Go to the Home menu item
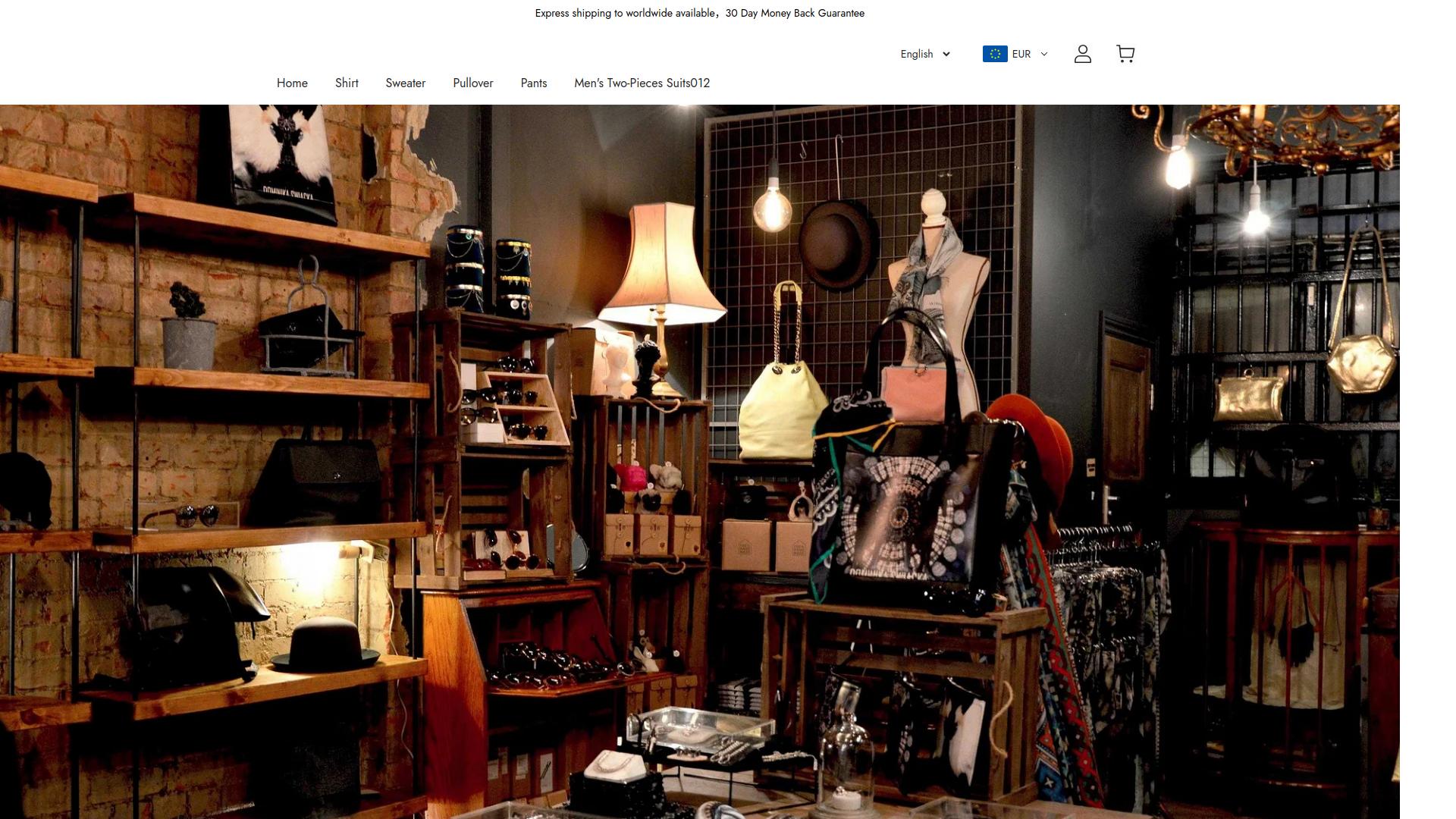This screenshot has width=1456, height=819. (x=292, y=83)
